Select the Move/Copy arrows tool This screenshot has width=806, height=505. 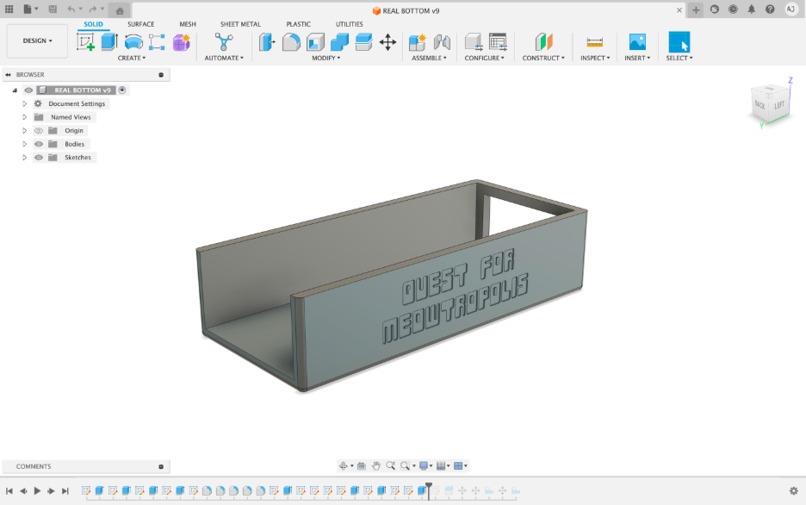click(x=388, y=42)
